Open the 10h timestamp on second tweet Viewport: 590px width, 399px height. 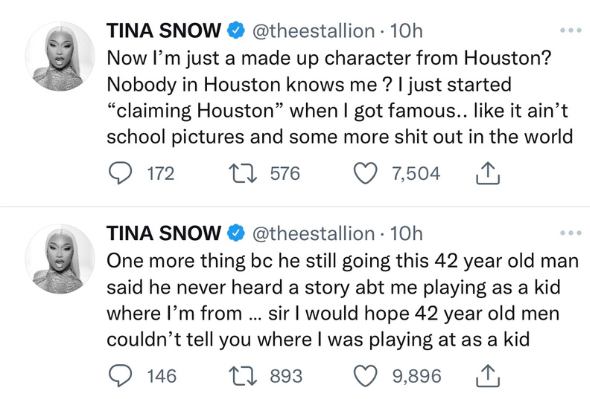[406, 233]
